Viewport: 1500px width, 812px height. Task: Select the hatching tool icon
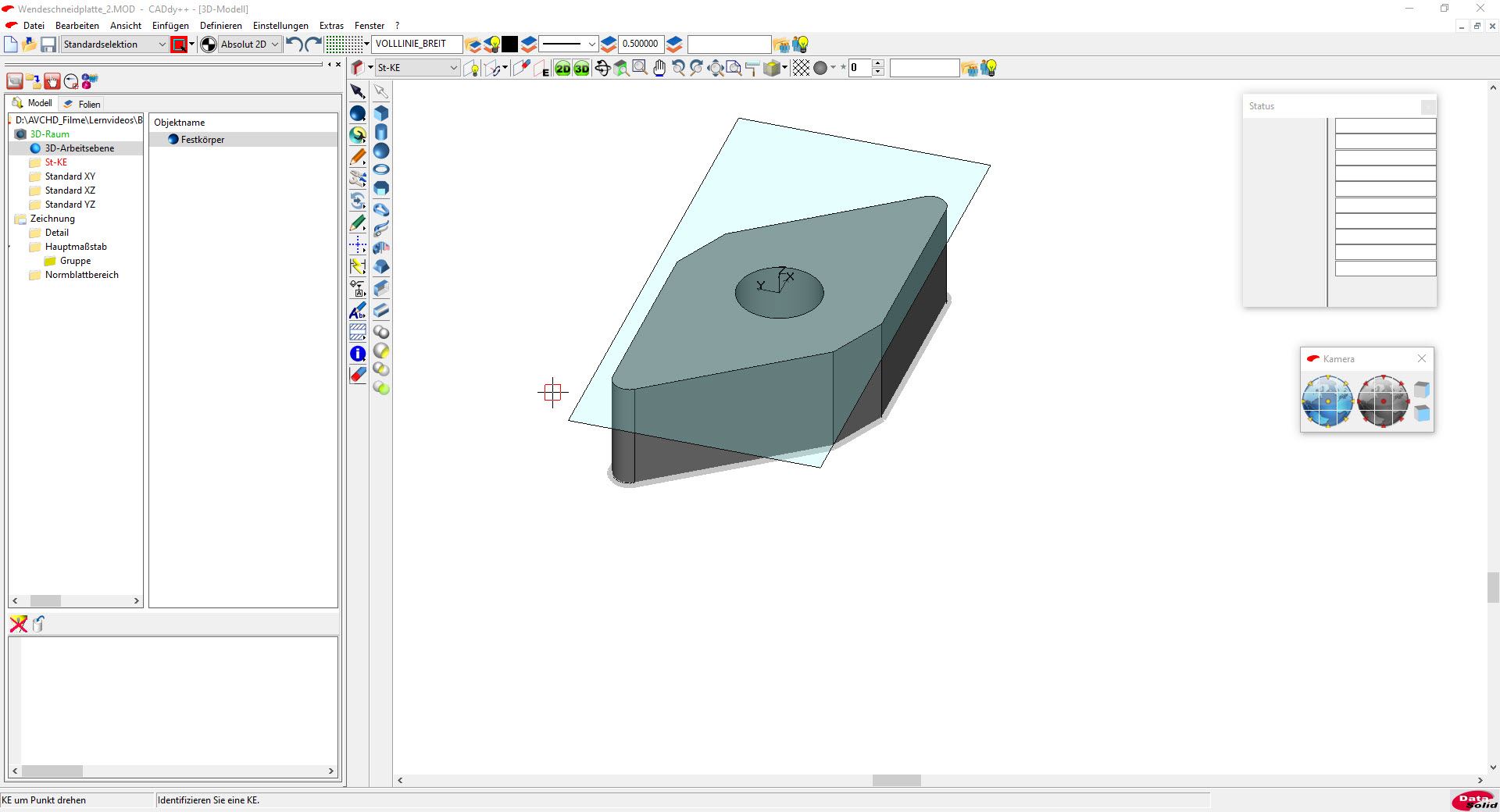click(x=358, y=333)
